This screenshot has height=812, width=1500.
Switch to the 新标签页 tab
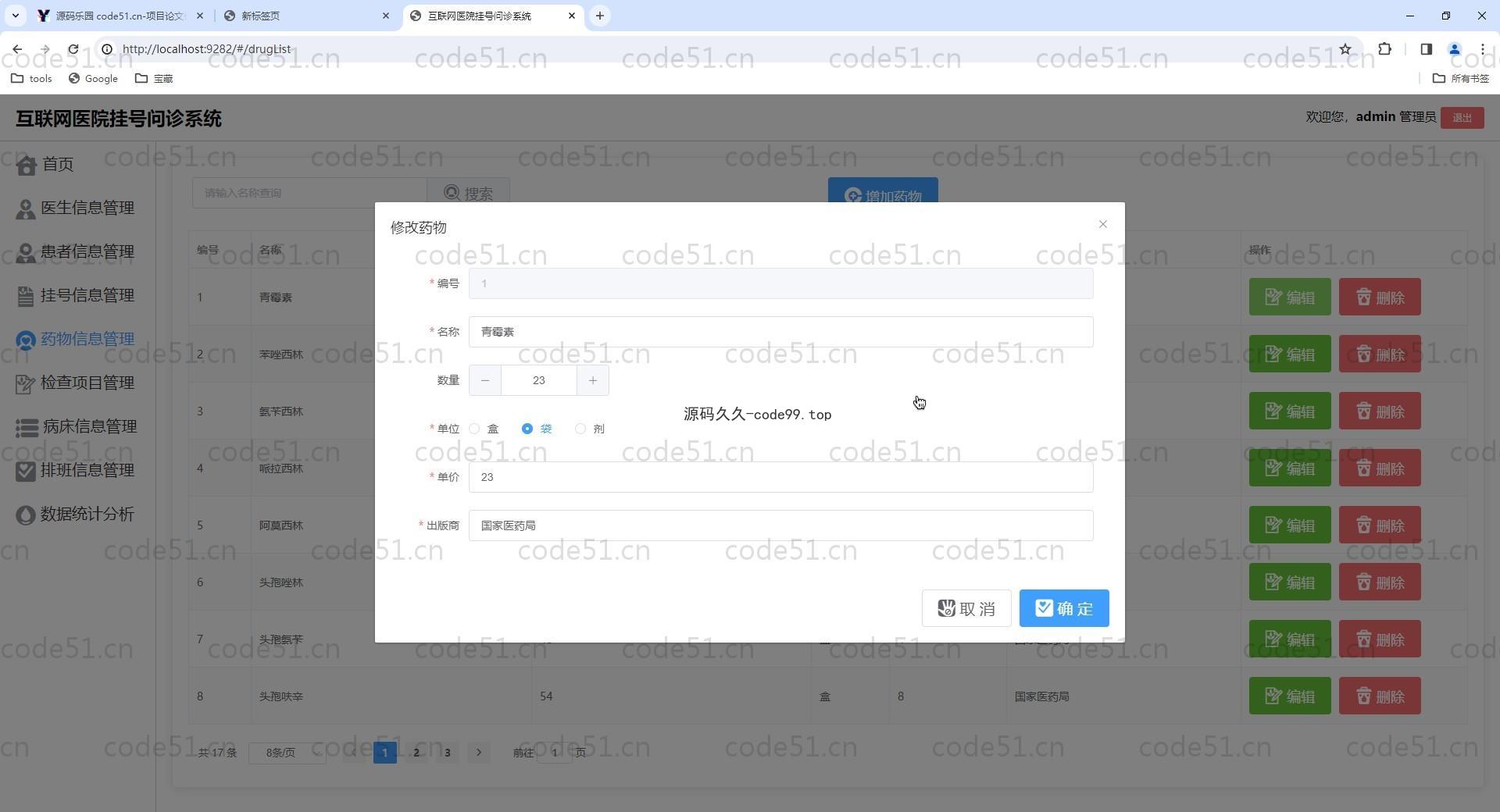click(306, 16)
